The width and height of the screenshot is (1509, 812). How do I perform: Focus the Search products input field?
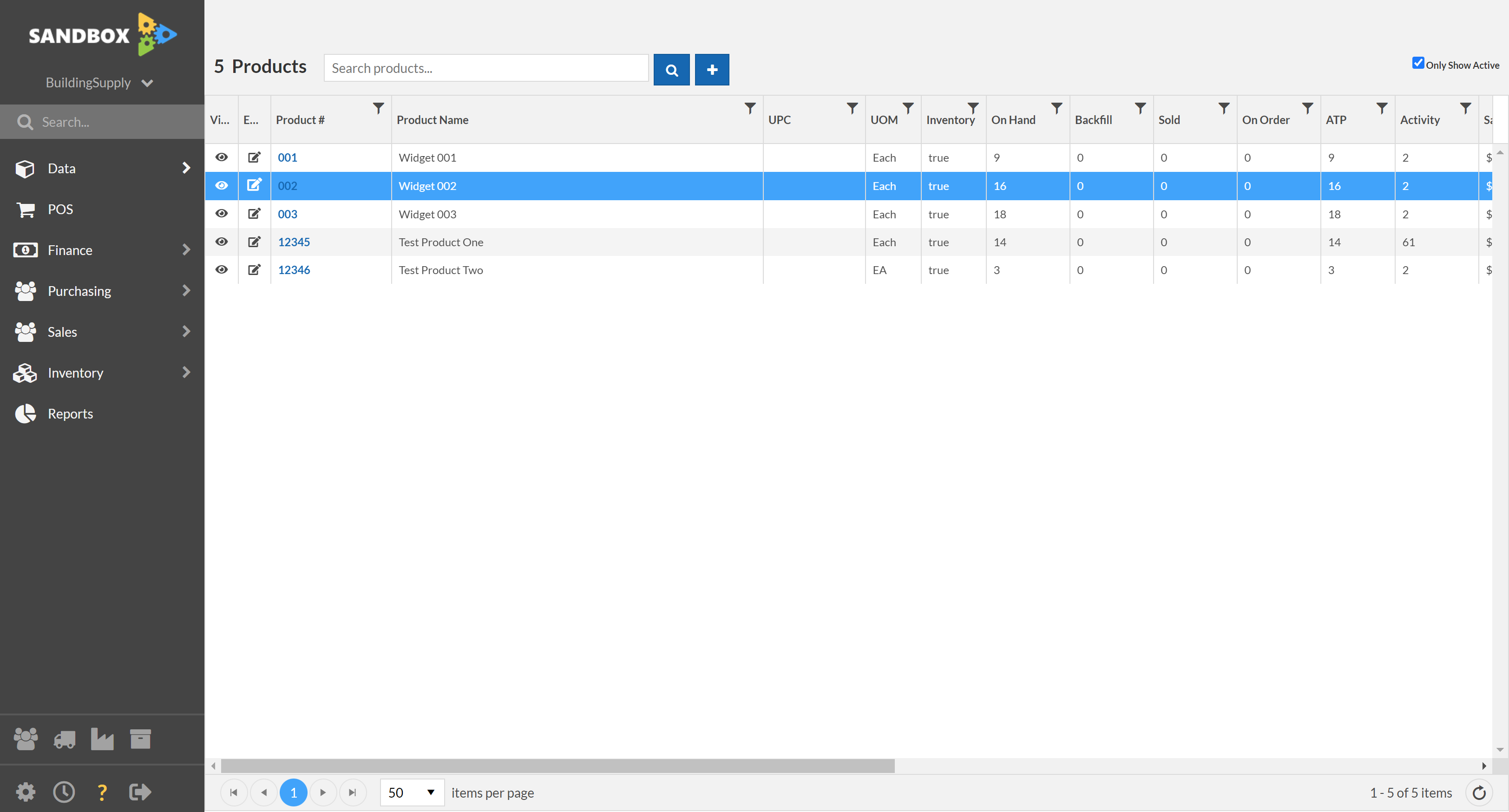486,69
